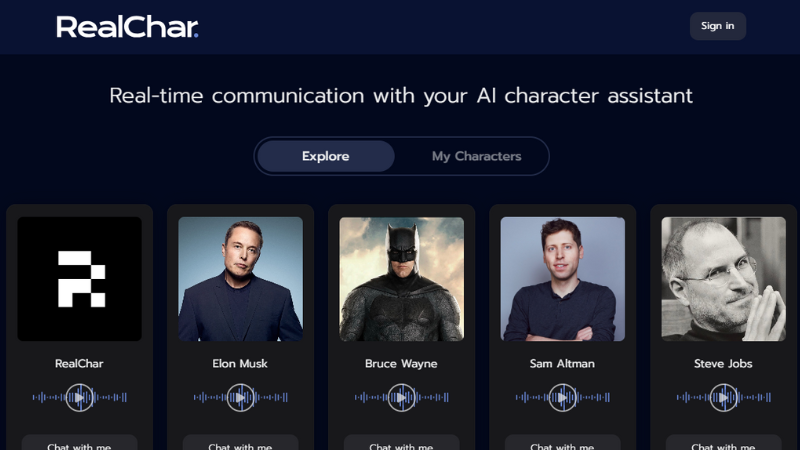Chat with the RealChar character
This screenshot has width=800, height=450.
point(80,443)
